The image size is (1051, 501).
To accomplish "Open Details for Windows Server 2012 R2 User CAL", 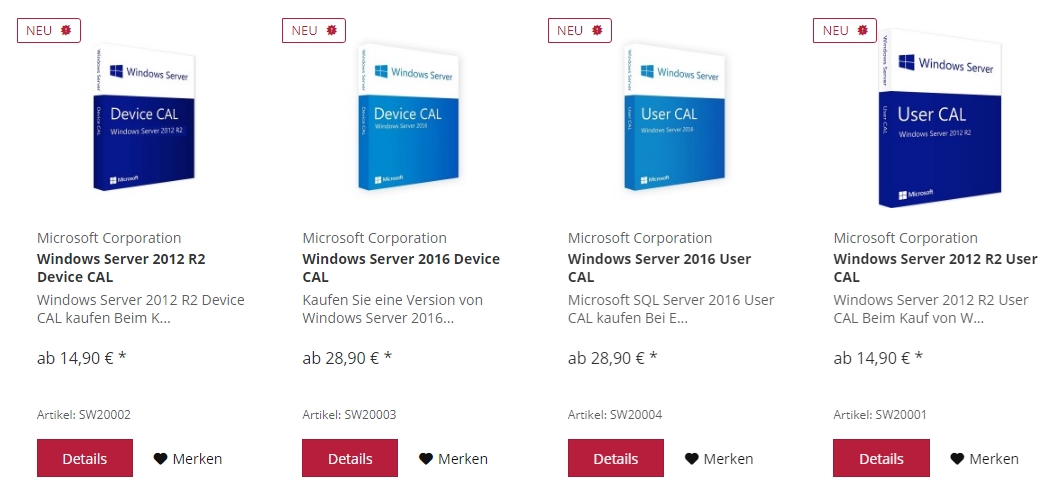I will coord(881,458).
